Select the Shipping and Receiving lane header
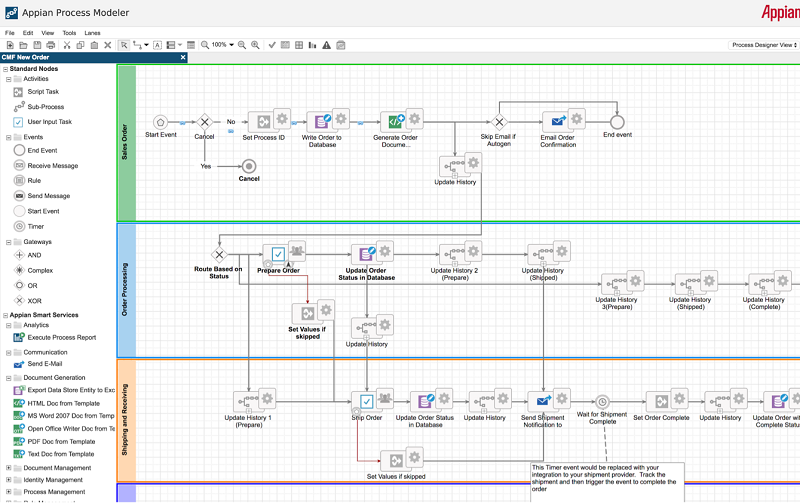 [x=127, y=421]
